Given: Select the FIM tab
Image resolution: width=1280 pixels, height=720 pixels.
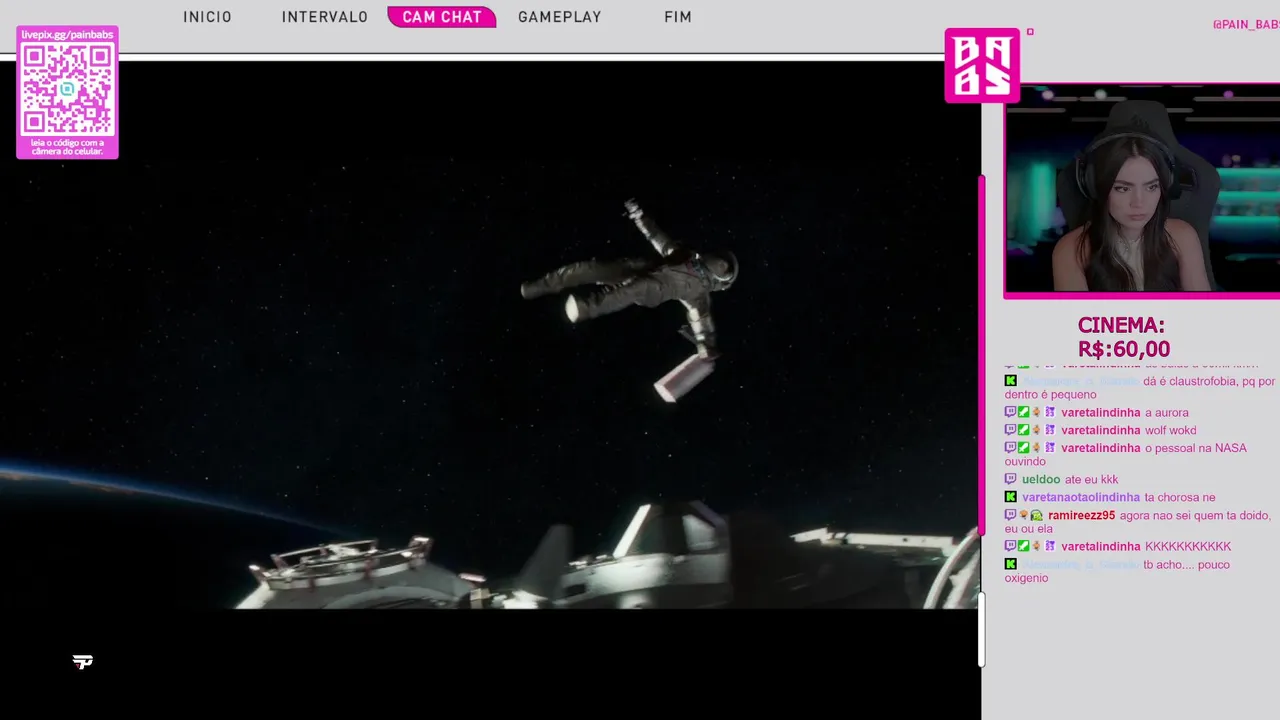Looking at the screenshot, I should pos(678,17).
